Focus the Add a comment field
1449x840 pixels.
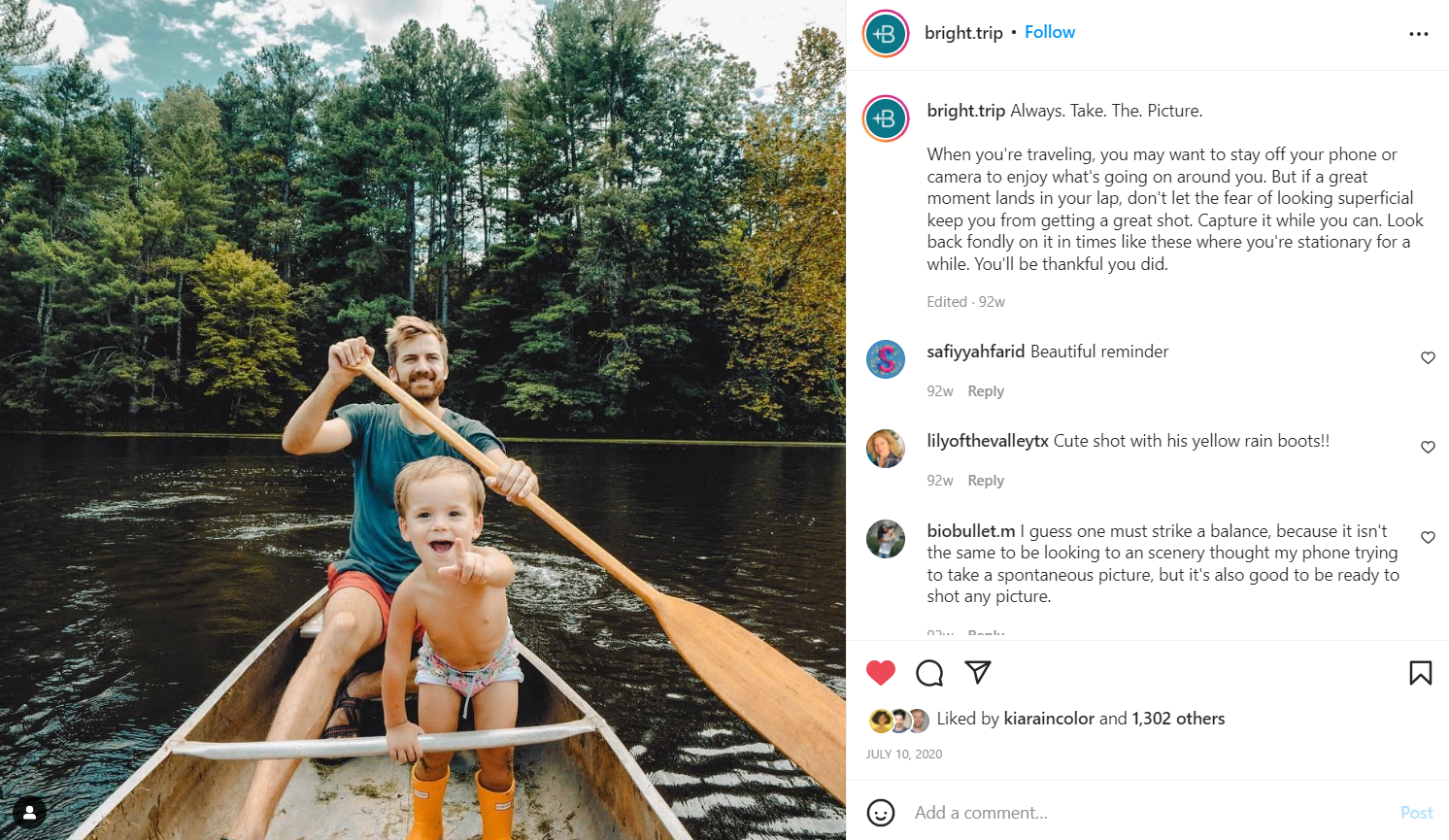(x=1146, y=813)
